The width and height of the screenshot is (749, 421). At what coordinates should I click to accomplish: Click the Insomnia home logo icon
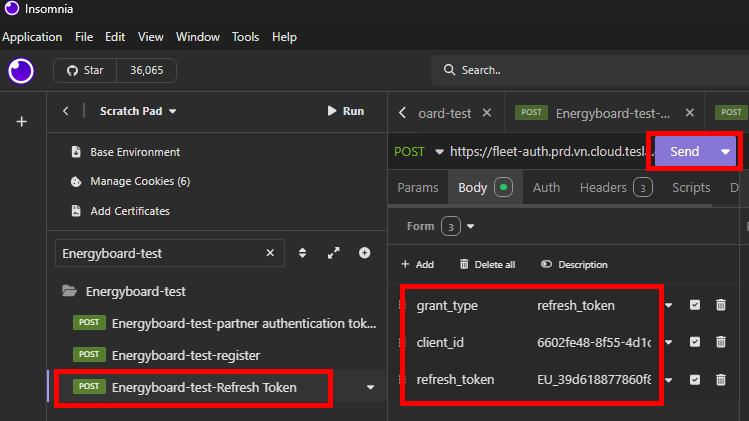click(21, 71)
